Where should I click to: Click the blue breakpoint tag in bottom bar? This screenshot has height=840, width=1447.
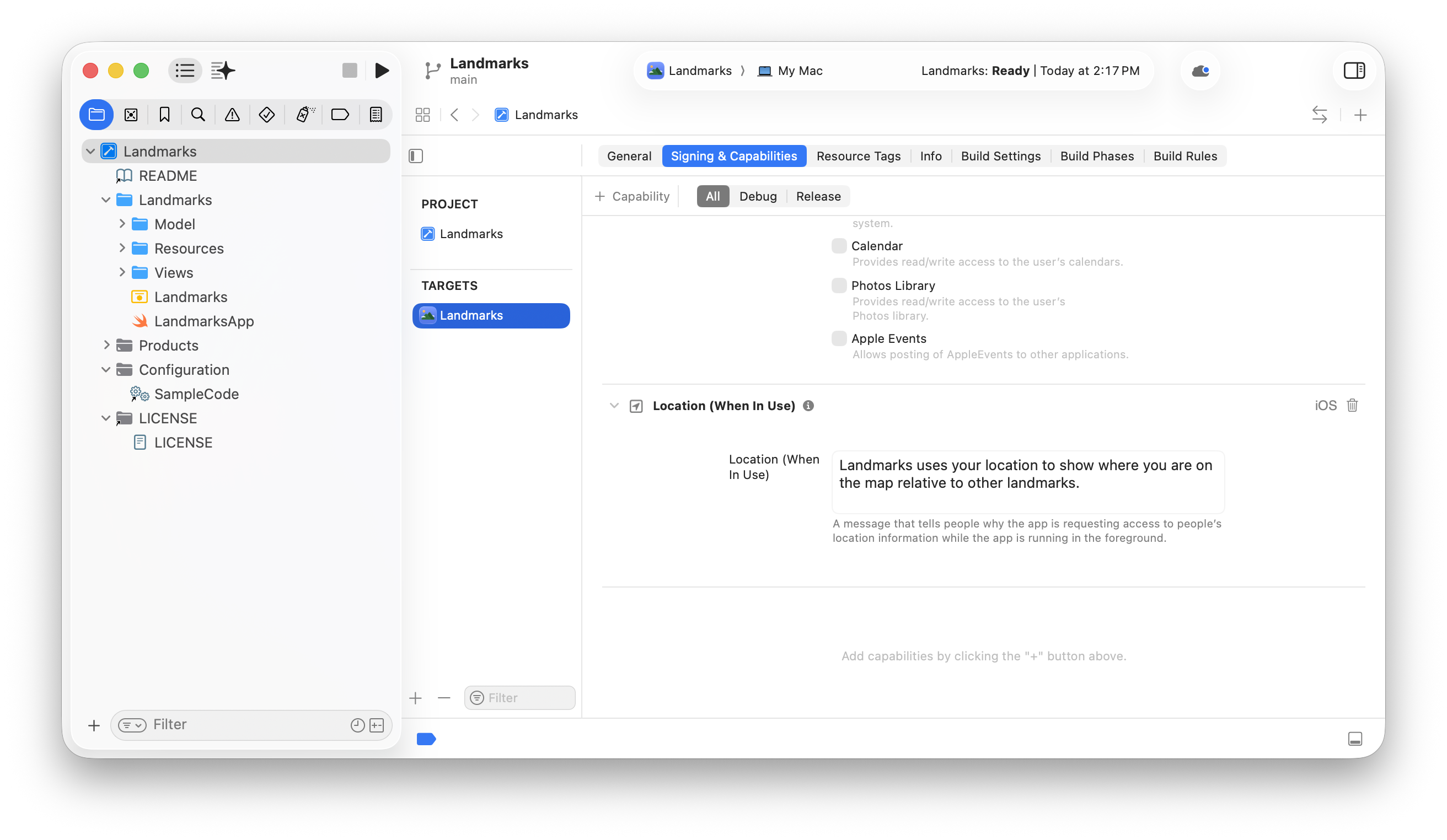pos(426,739)
